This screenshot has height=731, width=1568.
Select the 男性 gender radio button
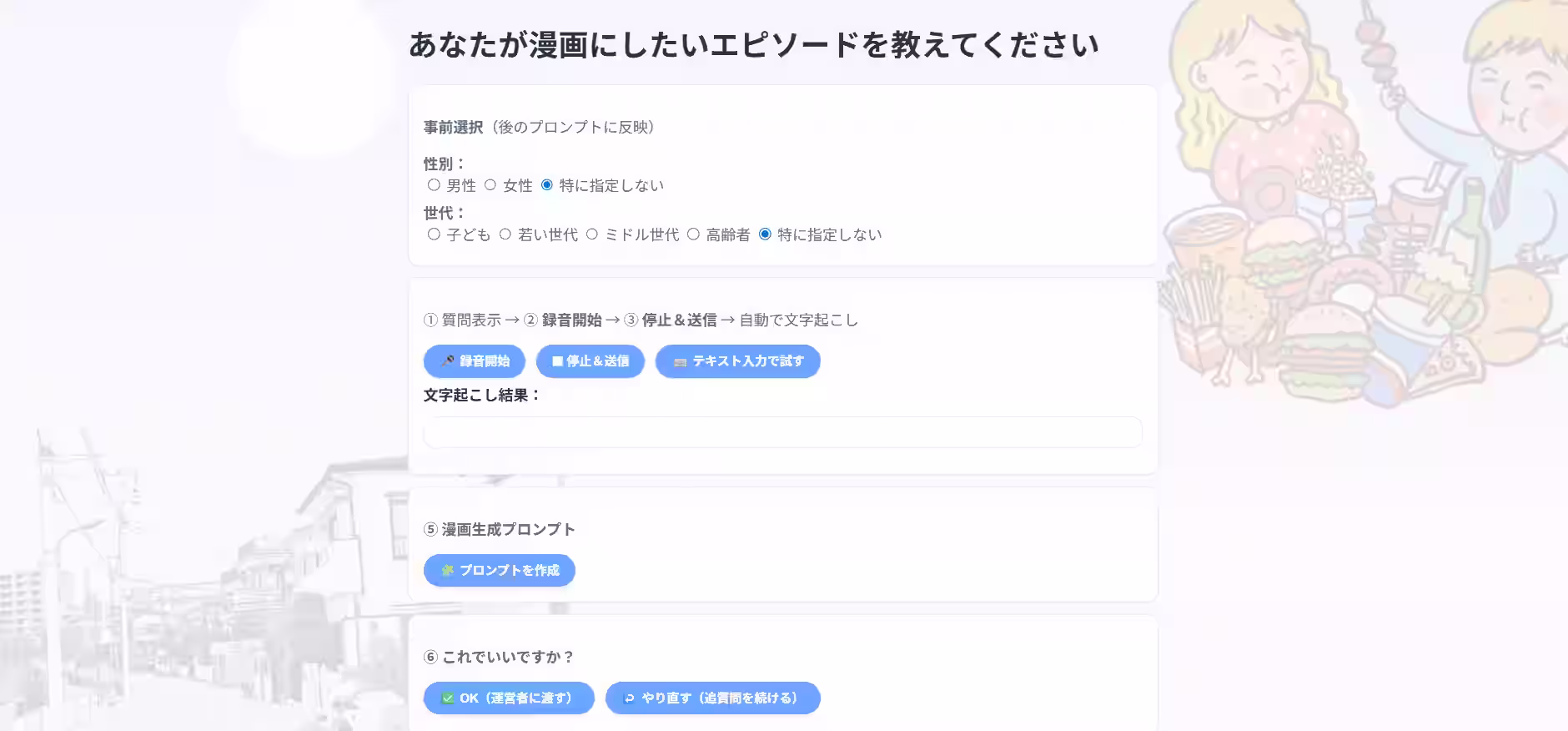pos(433,185)
